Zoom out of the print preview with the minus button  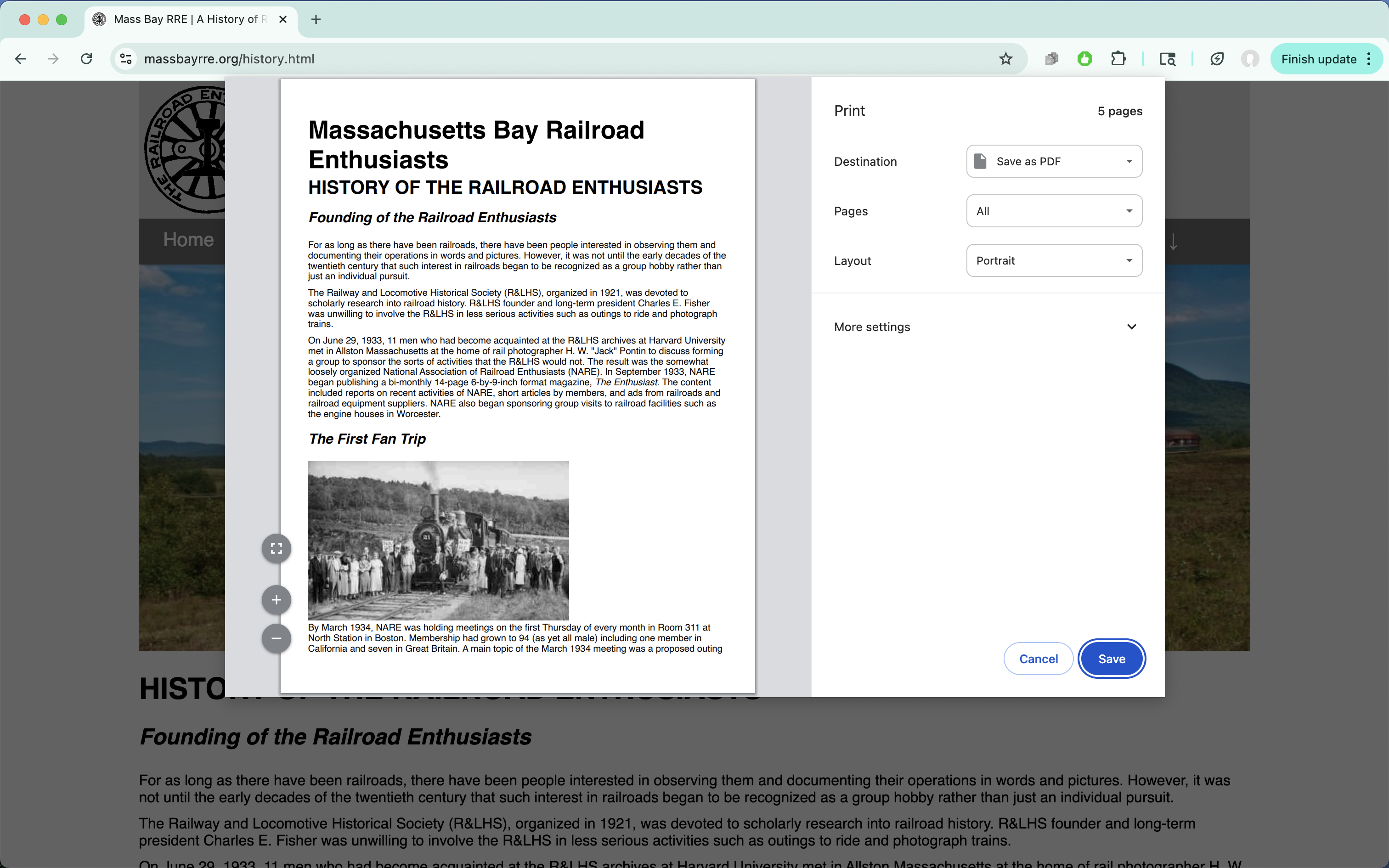click(276, 638)
